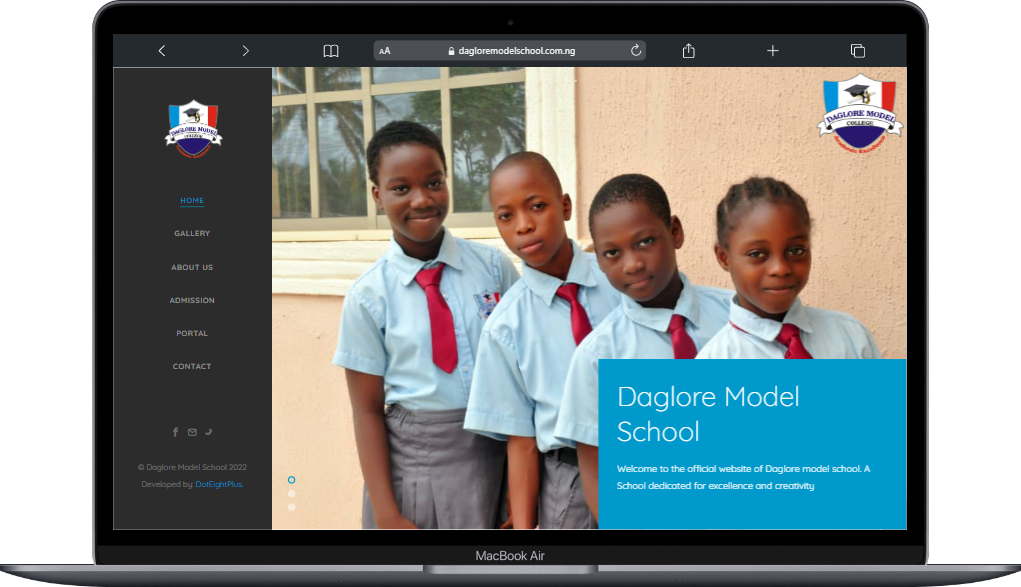Click the Portal link in the sidebar
The image size is (1021, 587).
click(192, 334)
